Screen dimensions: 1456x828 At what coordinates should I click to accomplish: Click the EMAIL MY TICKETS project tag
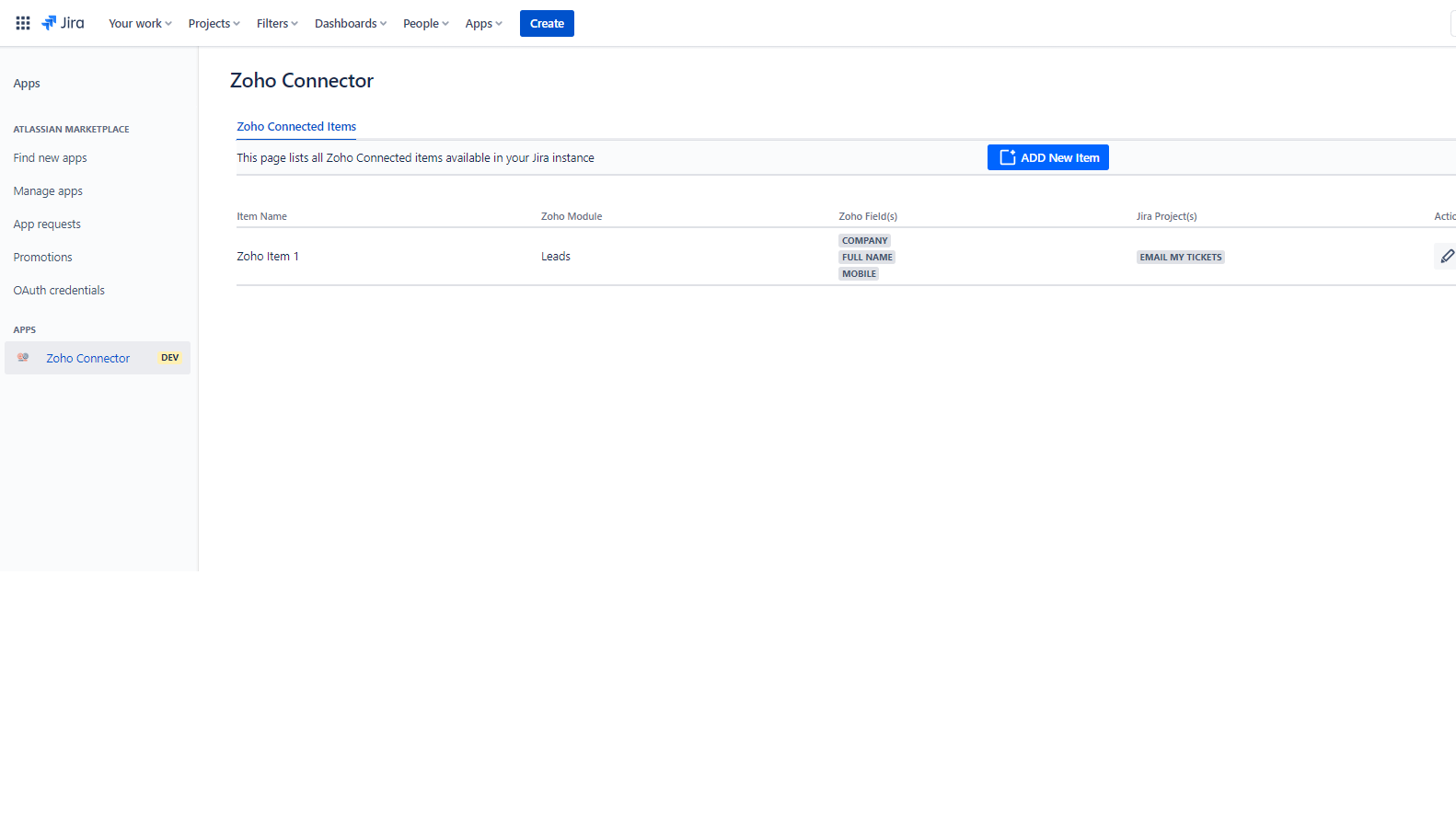1181,258
